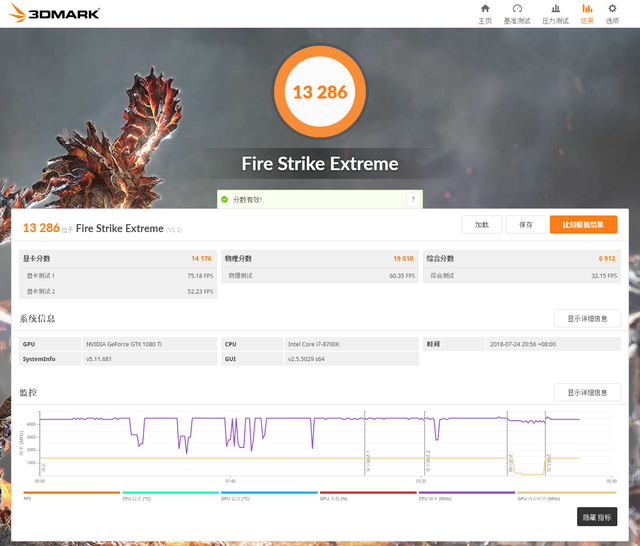Show details next to 监控 heading
The image size is (640, 546).
click(587, 392)
